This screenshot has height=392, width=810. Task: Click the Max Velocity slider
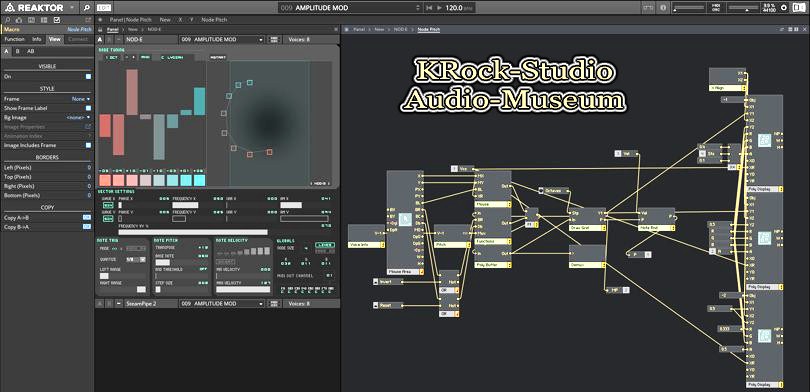[x=243, y=289]
